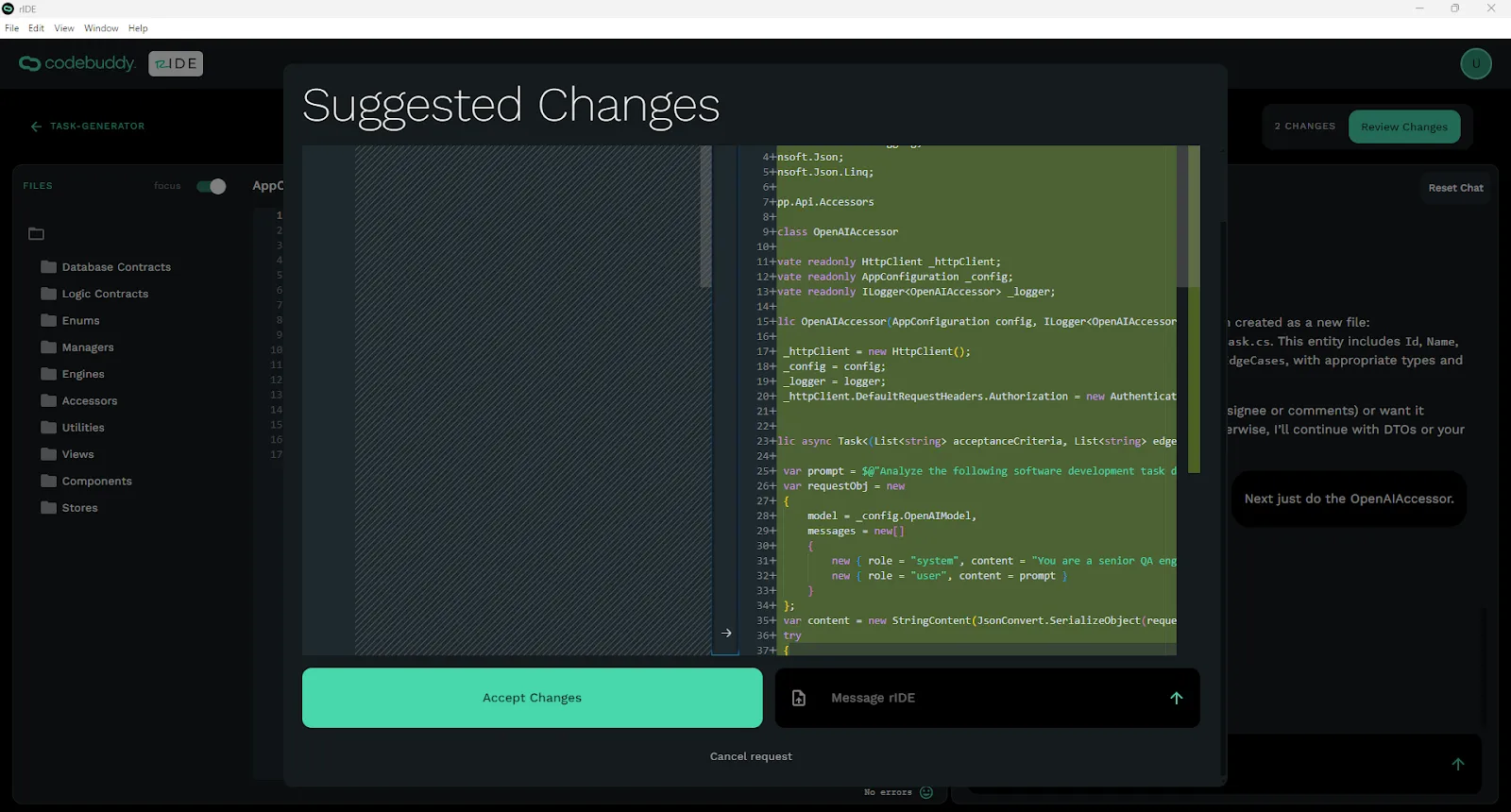Click the FILES panel header
This screenshot has height=812, width=1511.
pos(38,186)
